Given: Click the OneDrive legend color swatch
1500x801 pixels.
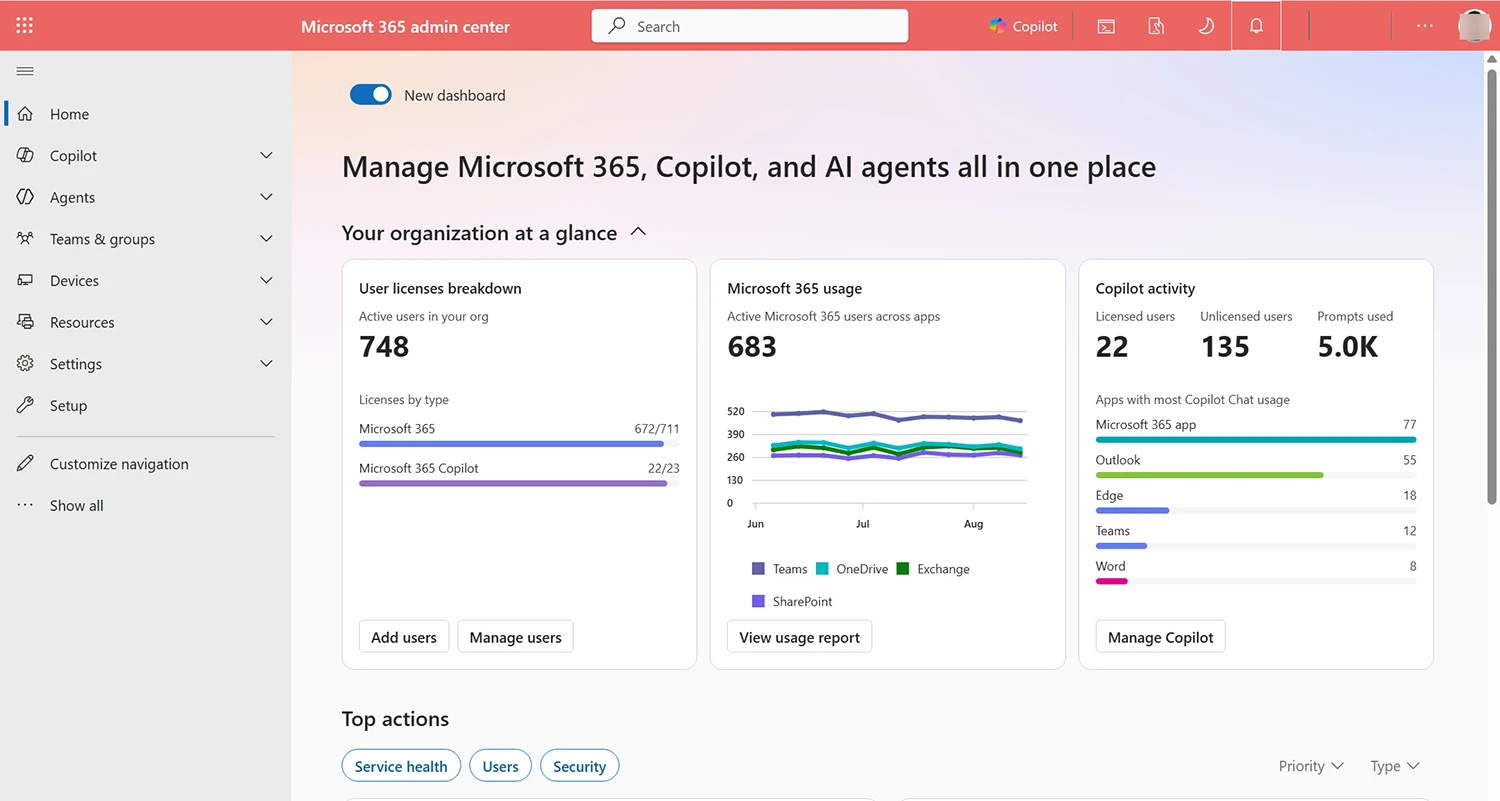Looking at the screenshot, I should (x=822, y=569).
